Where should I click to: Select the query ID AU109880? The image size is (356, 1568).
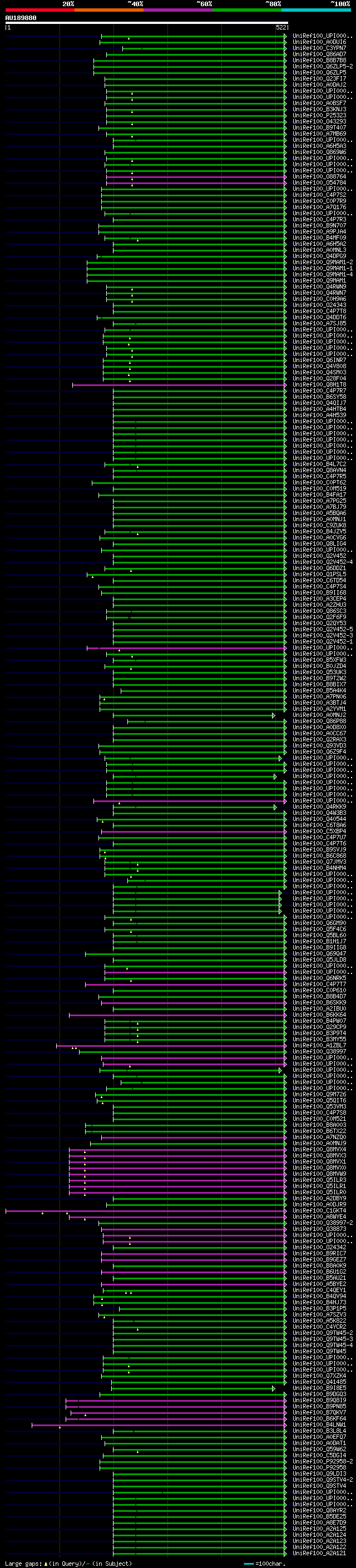(x=21, y=18)
